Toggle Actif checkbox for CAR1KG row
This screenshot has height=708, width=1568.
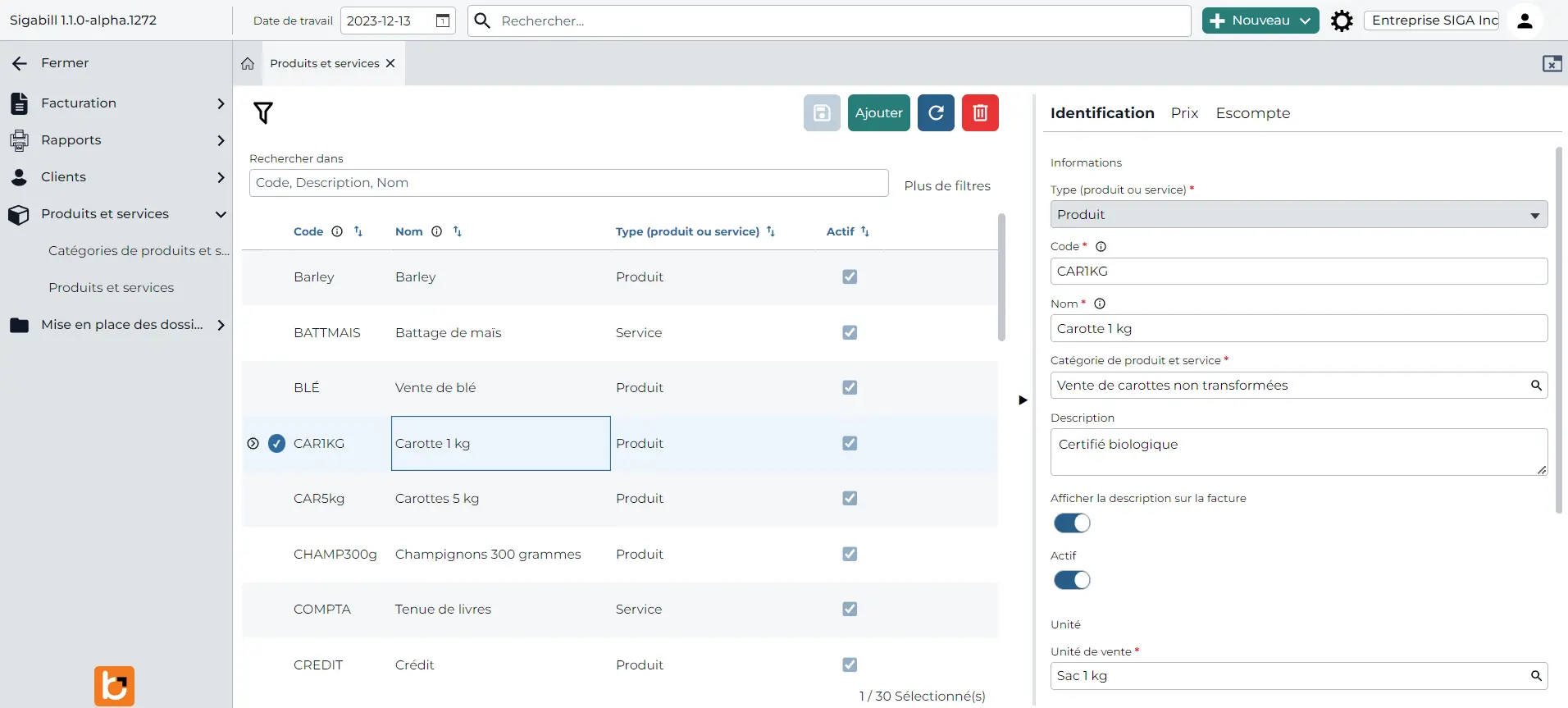click(850, 444)
